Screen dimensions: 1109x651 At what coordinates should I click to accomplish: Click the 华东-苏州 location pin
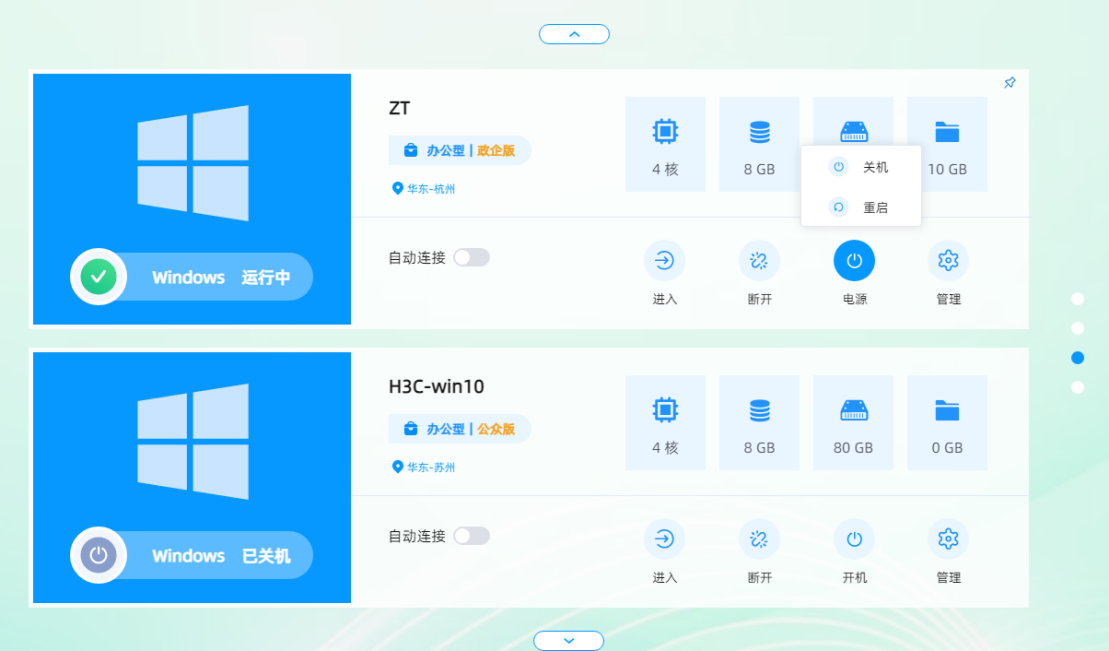pos(397,467)
